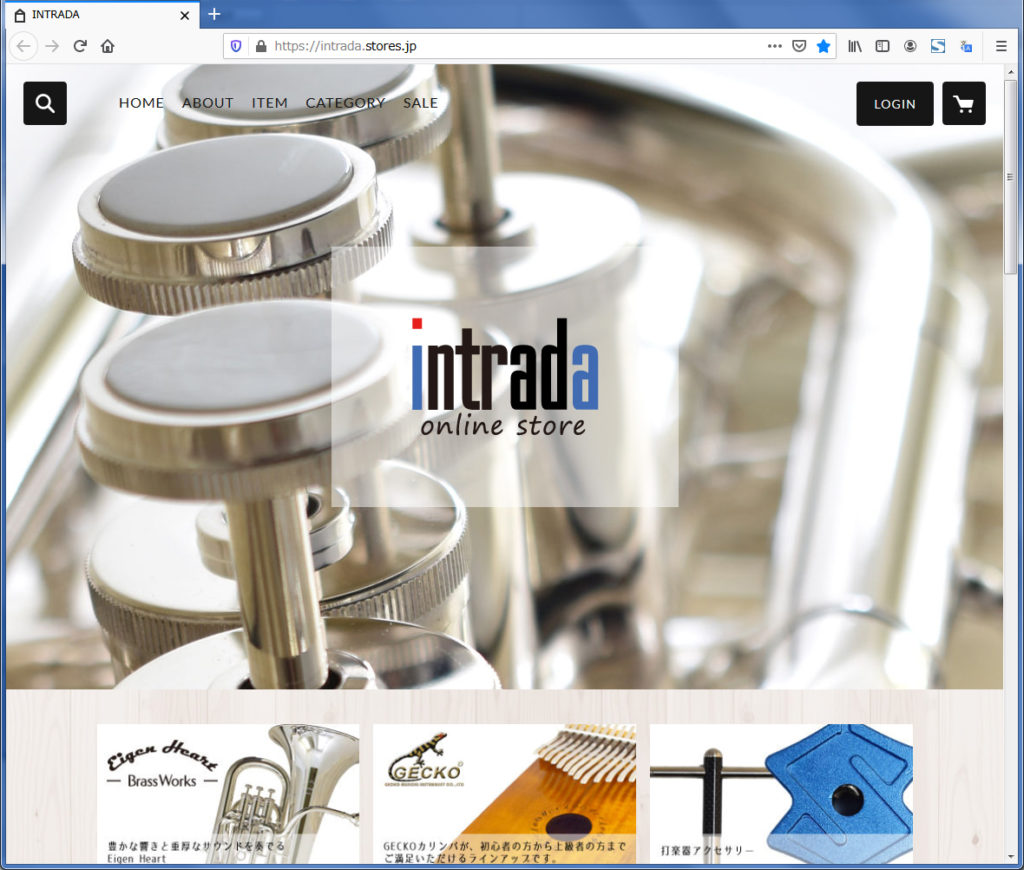Reload the current page
Viewport: 1024px width, 870px height.
coord(80,46)
